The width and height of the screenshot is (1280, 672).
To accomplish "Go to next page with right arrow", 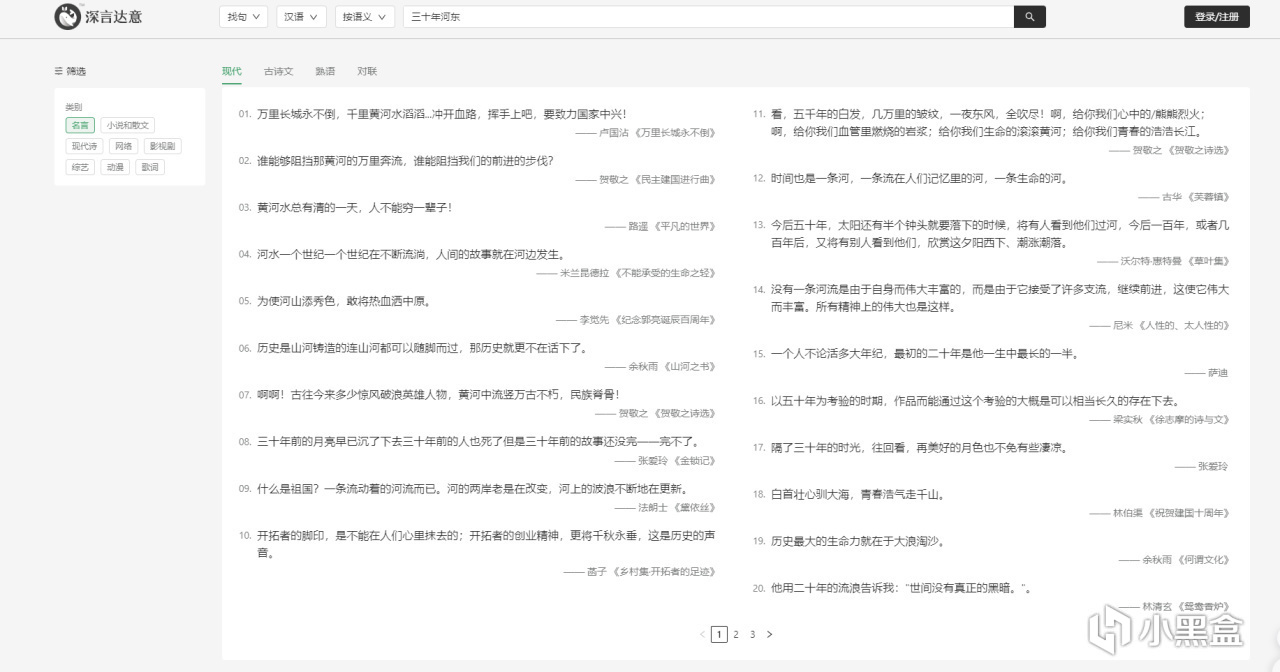I will pyautogui.click(x=769, y=634).
